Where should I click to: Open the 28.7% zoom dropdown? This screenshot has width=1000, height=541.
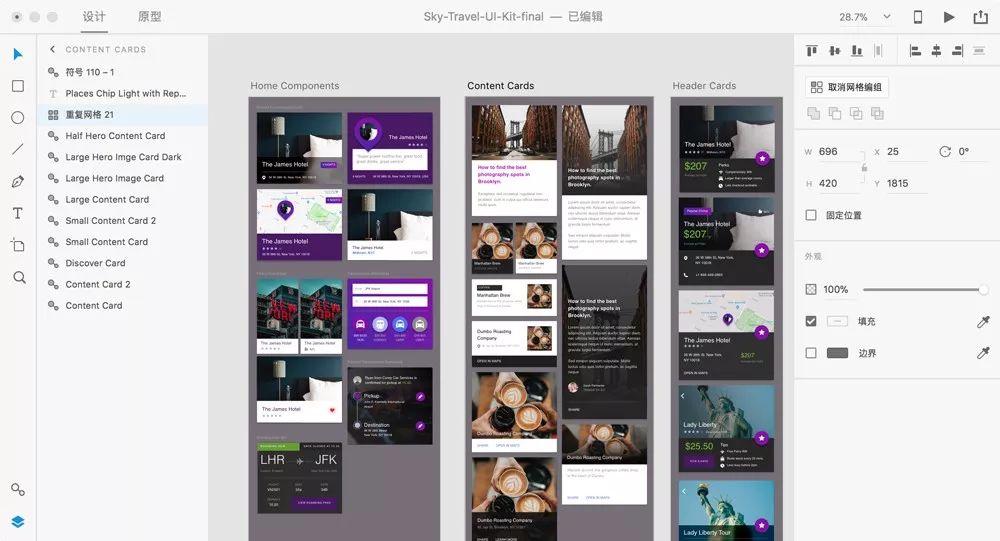pos(859,17)
